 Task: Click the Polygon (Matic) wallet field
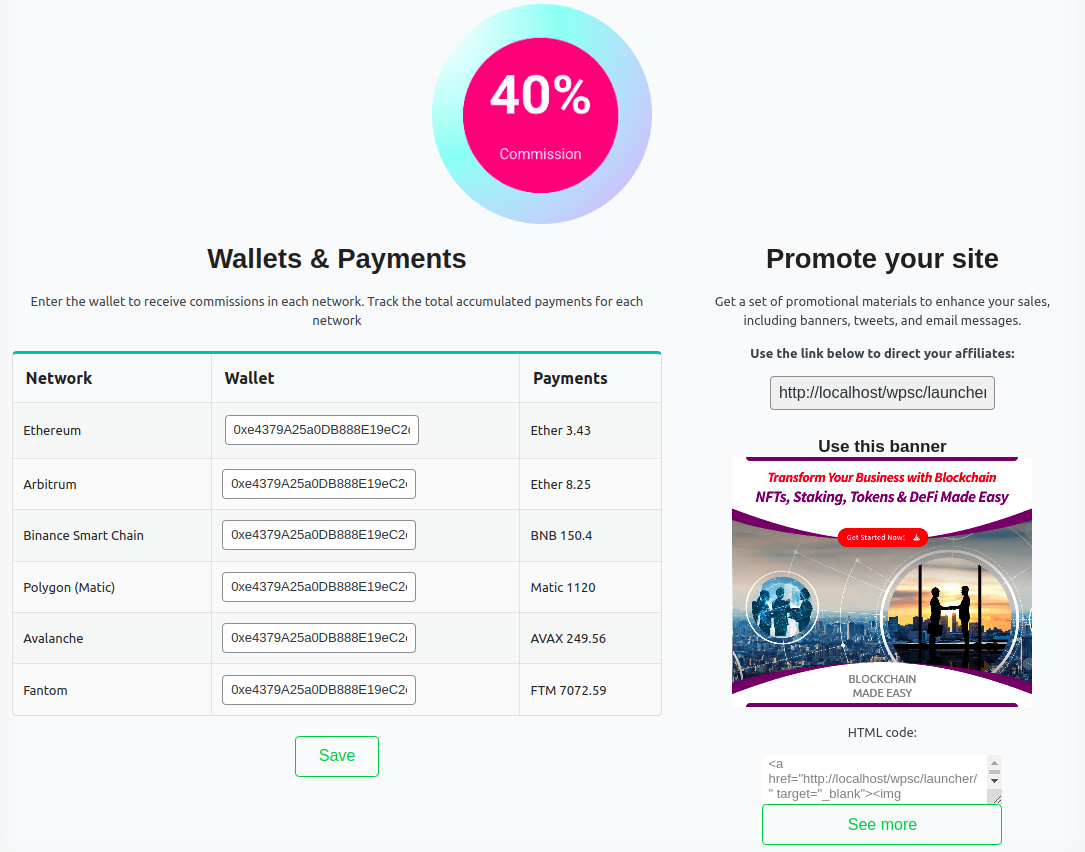point(319,587)
